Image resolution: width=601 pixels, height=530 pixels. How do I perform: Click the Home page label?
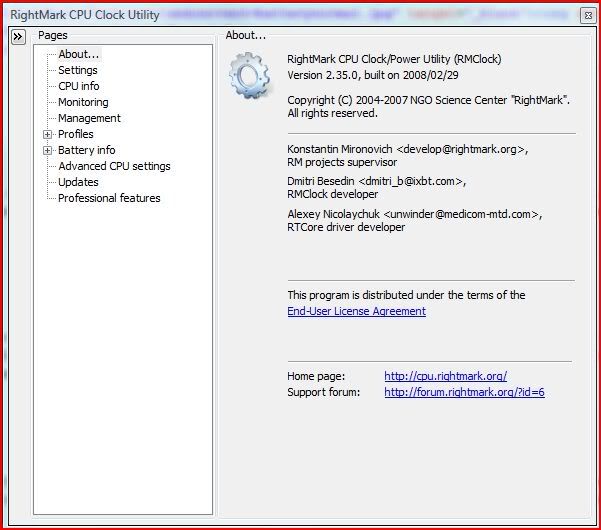316,376
